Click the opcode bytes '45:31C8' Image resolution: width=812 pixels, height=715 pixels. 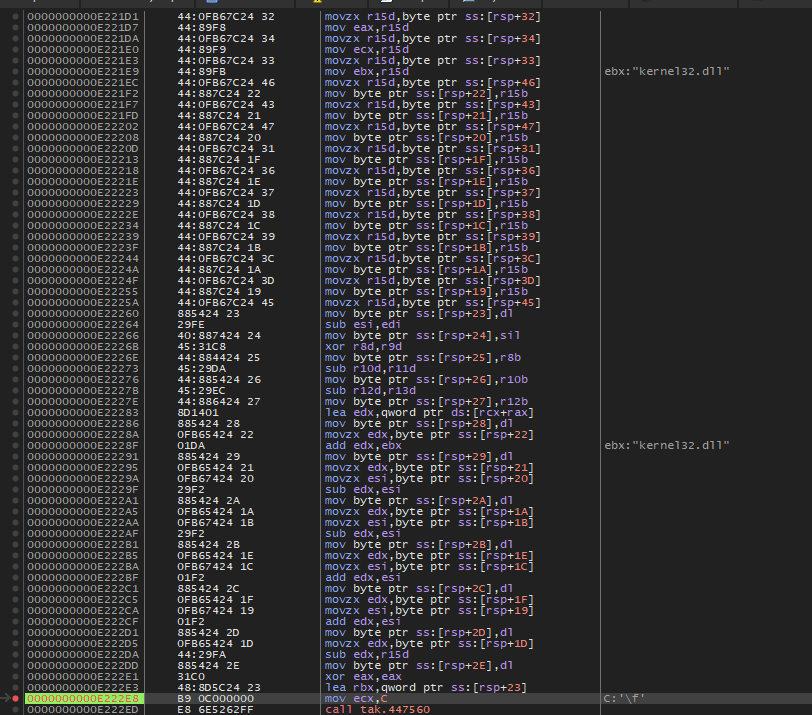[x=201, y=347]
